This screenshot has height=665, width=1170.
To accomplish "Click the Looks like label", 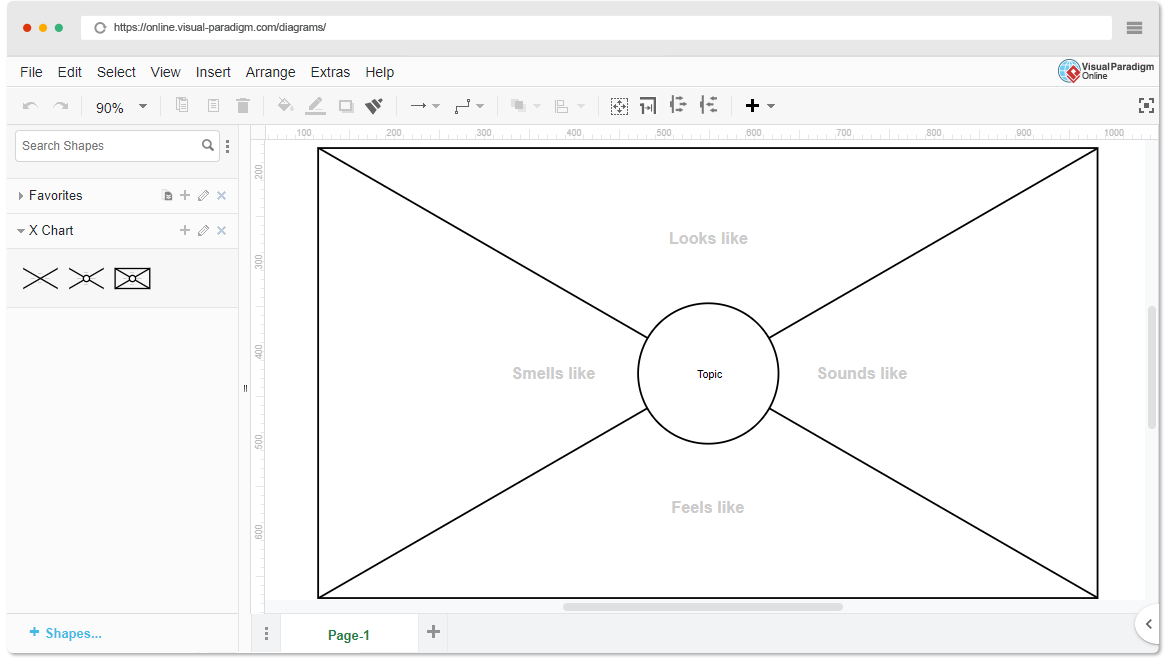I will click(708, 239).
